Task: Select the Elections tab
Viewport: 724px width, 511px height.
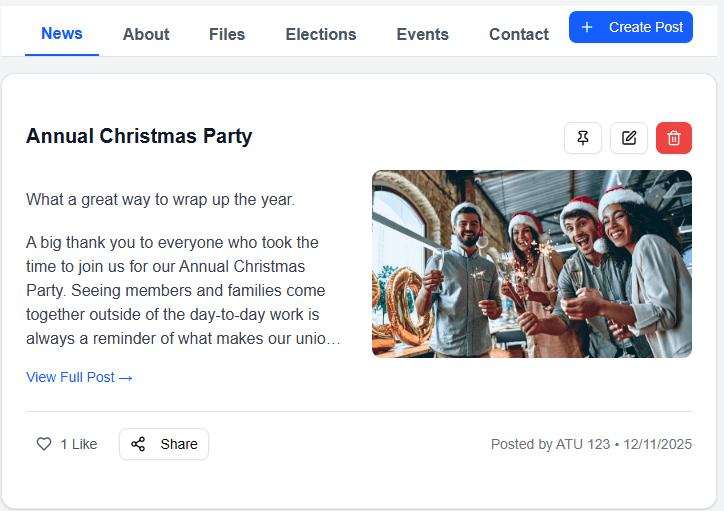Action: tap(321, 34)
